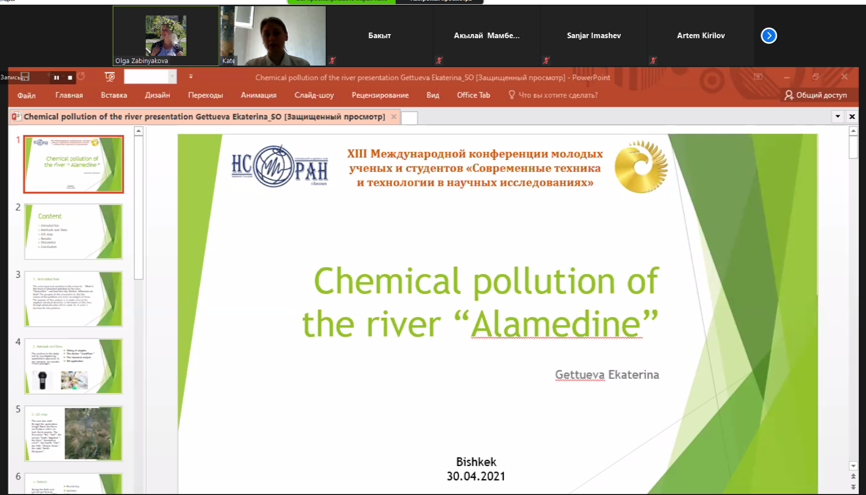The image size is (866, 495).
Task: Select slide 4 Methods thumbnail
Action: pyautogui.click(x=73, y=366)
